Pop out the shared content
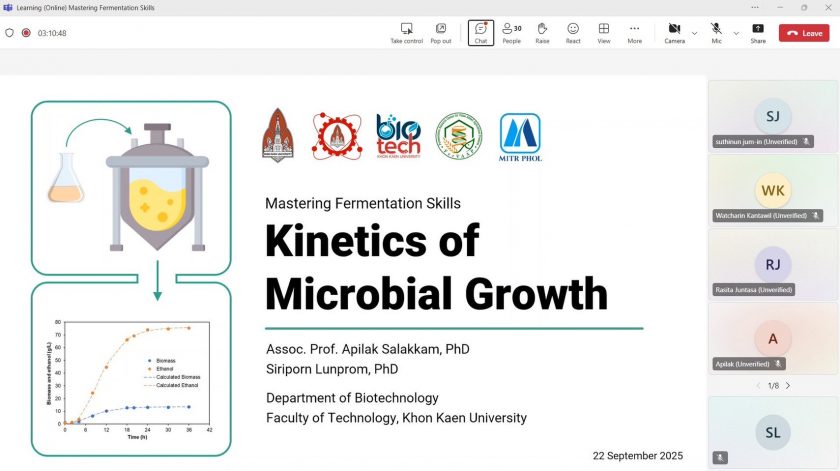The height and width of the screenshot is (471, 840). click(x=440, y=33)
